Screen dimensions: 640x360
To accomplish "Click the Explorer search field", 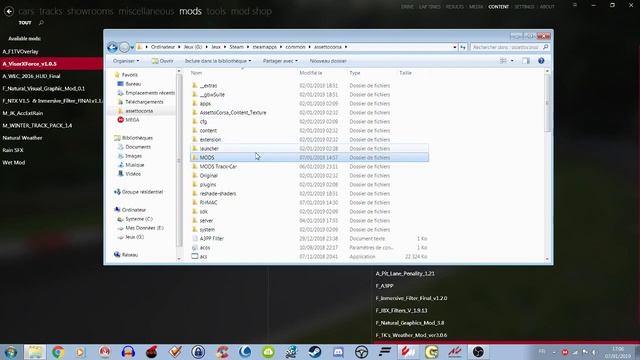I will tap(510, 47).
